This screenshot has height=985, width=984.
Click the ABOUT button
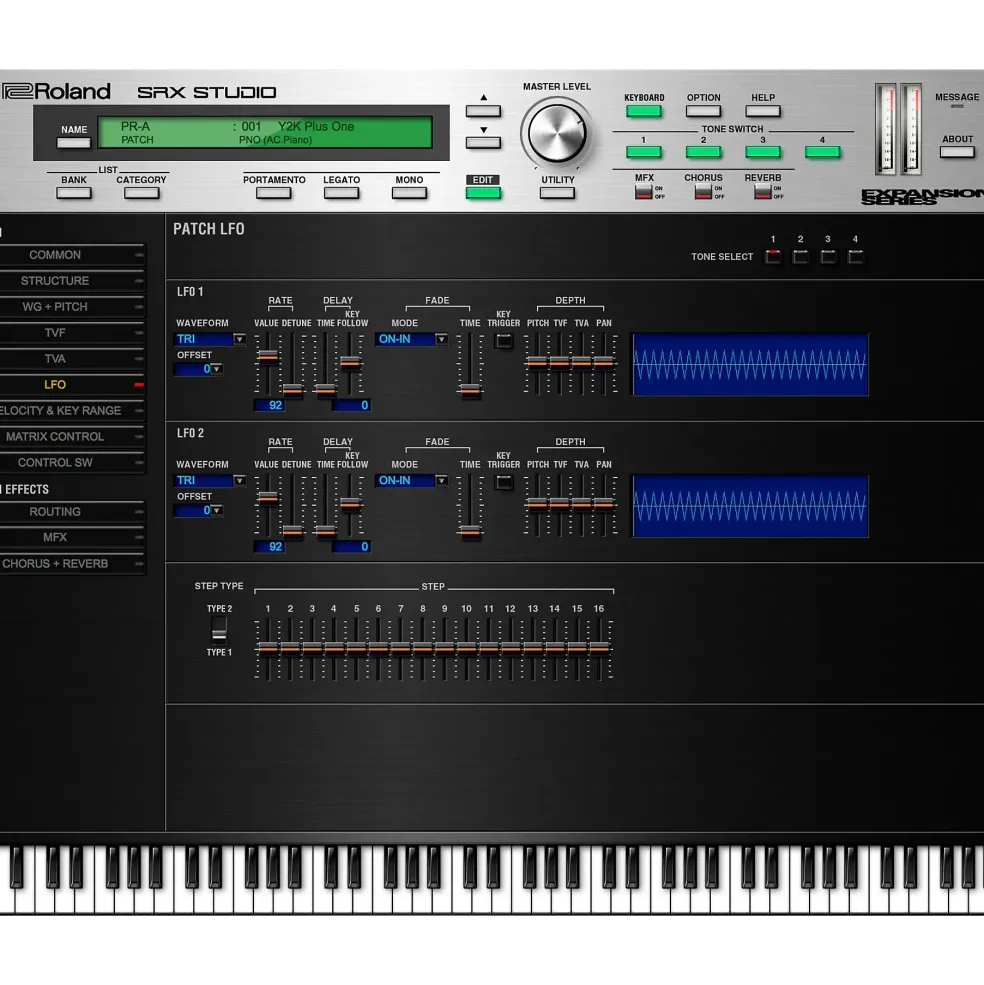957,152
